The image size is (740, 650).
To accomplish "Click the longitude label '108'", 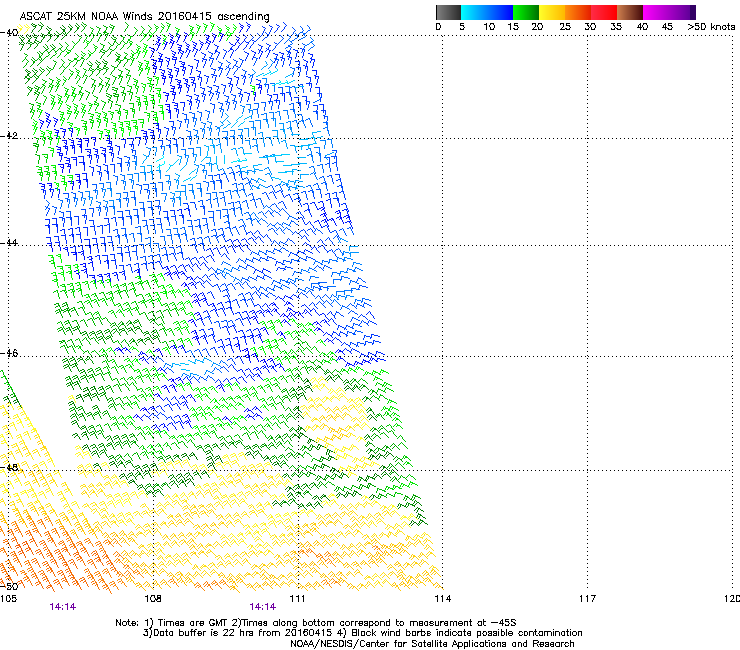I will point(153,599).
